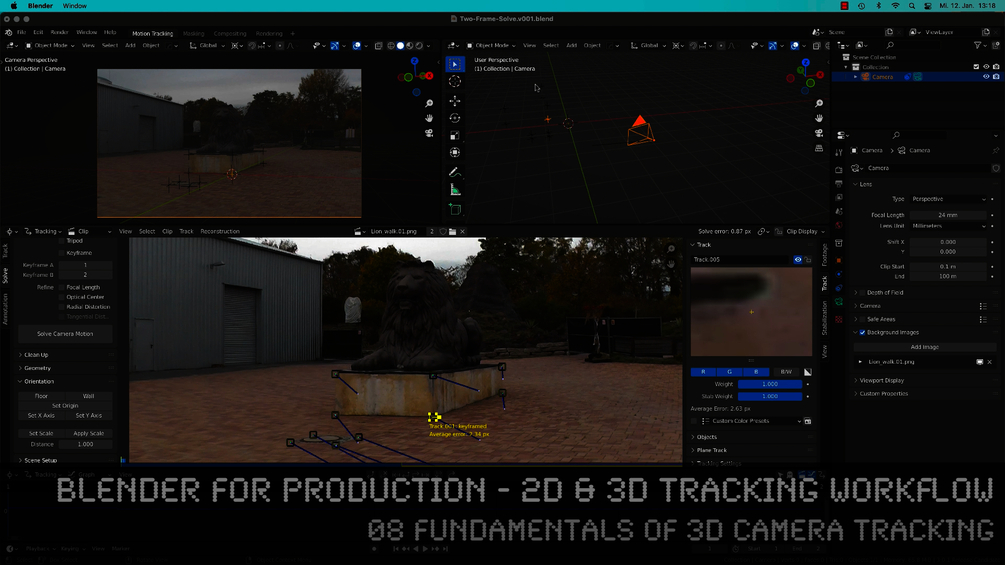
Task: Open macOS Wi-Fi status menu
Action: click(x=895, y=6)
